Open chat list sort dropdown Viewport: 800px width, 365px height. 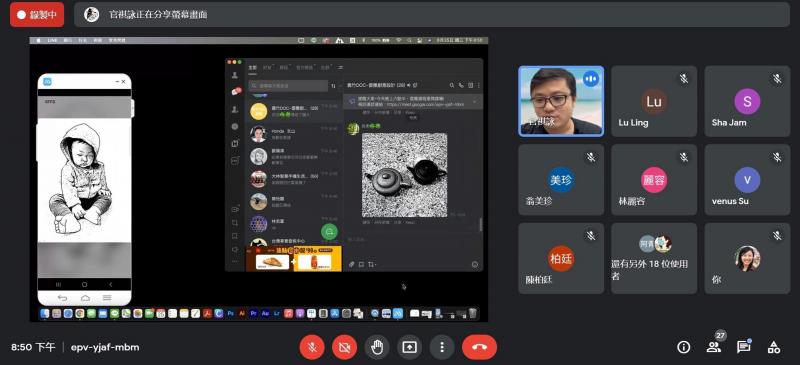point(334,86)
